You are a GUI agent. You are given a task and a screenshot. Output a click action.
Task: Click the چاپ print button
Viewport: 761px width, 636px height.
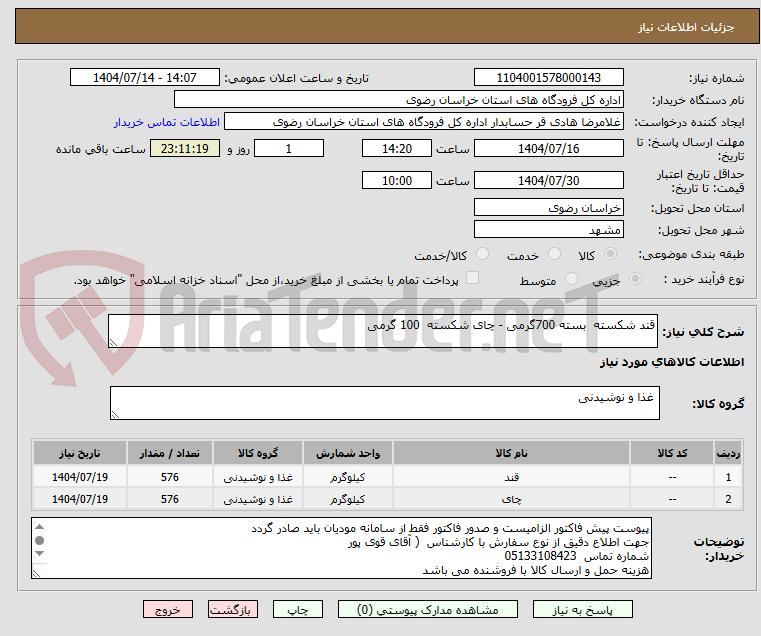pos(298,609)
